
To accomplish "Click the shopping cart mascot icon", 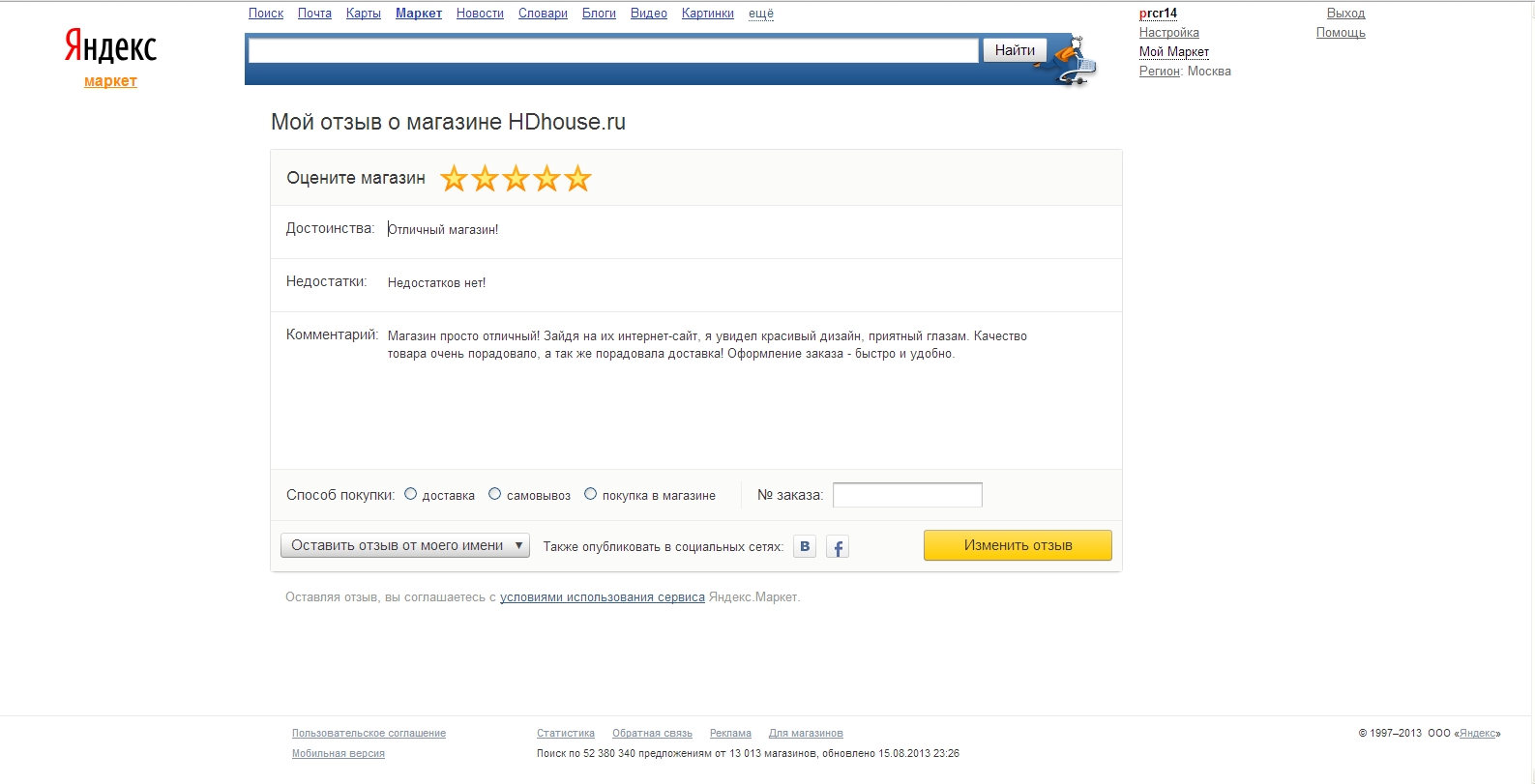I will pos(1076,62).
